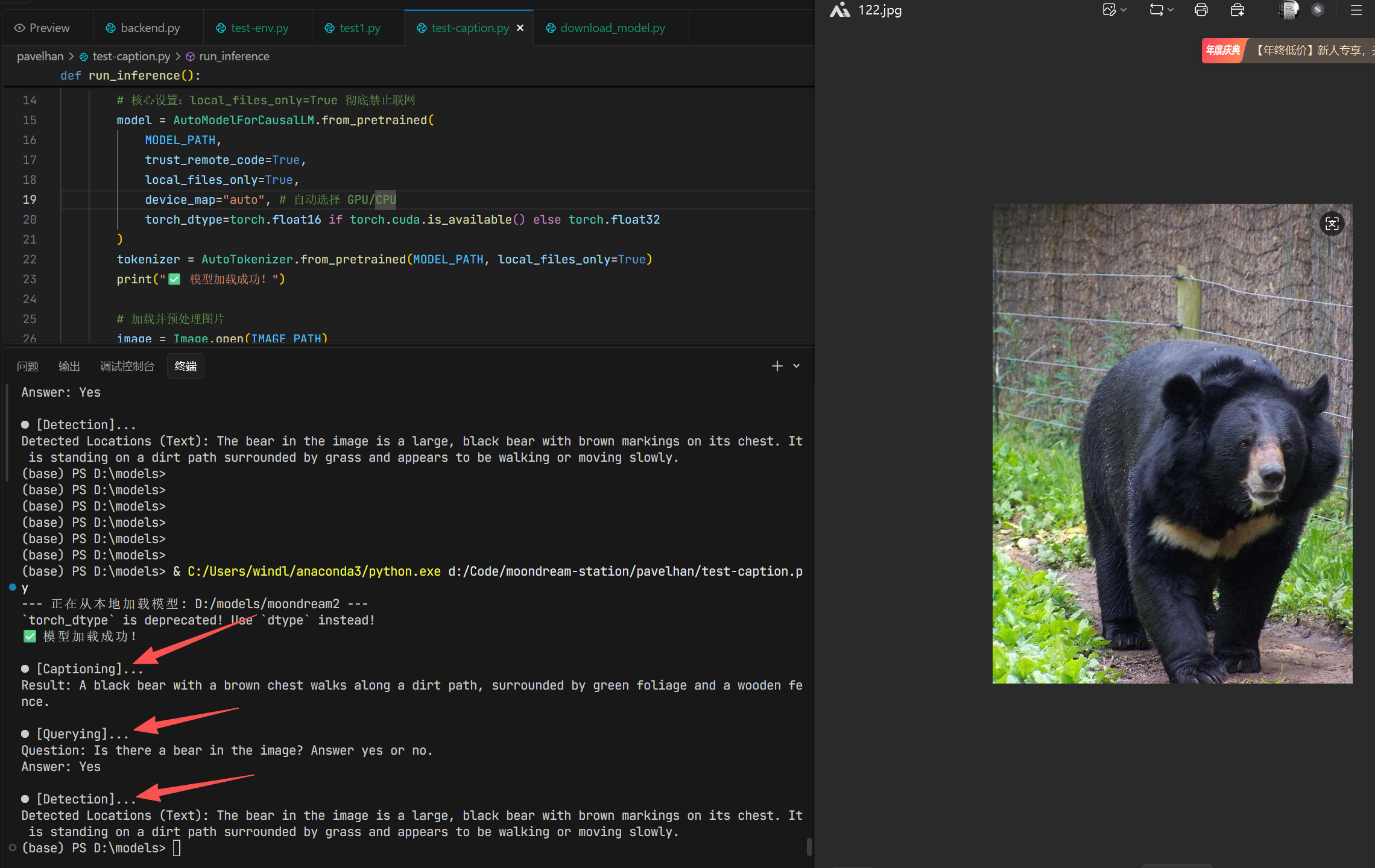Click the bear photo in the viewer

point(1172,444)
